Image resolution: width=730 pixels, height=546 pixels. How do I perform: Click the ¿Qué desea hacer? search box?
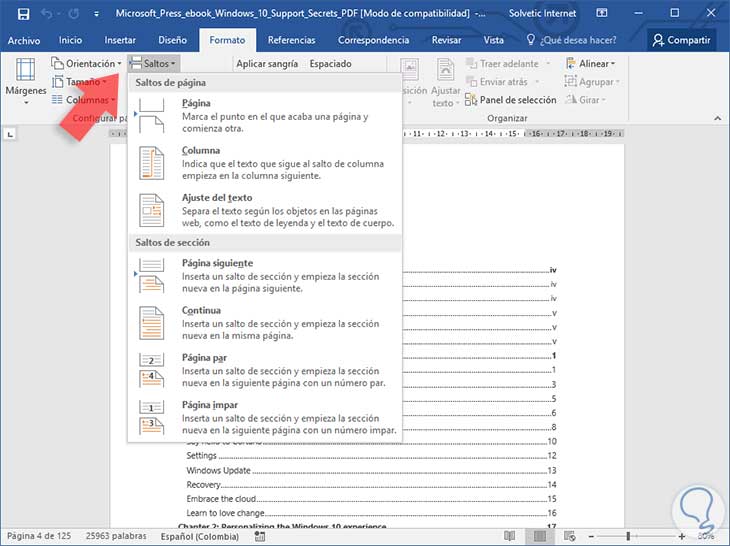pyautogui.click(x=571, y=40)
